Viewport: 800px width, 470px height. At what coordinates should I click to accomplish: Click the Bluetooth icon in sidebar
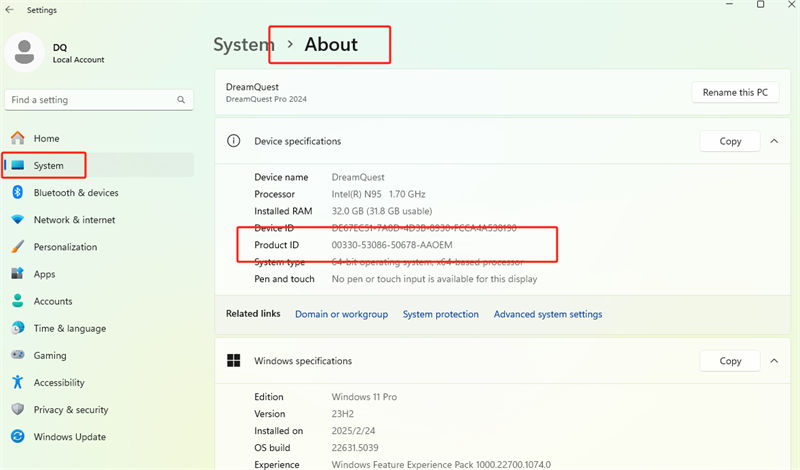[18, 192]
